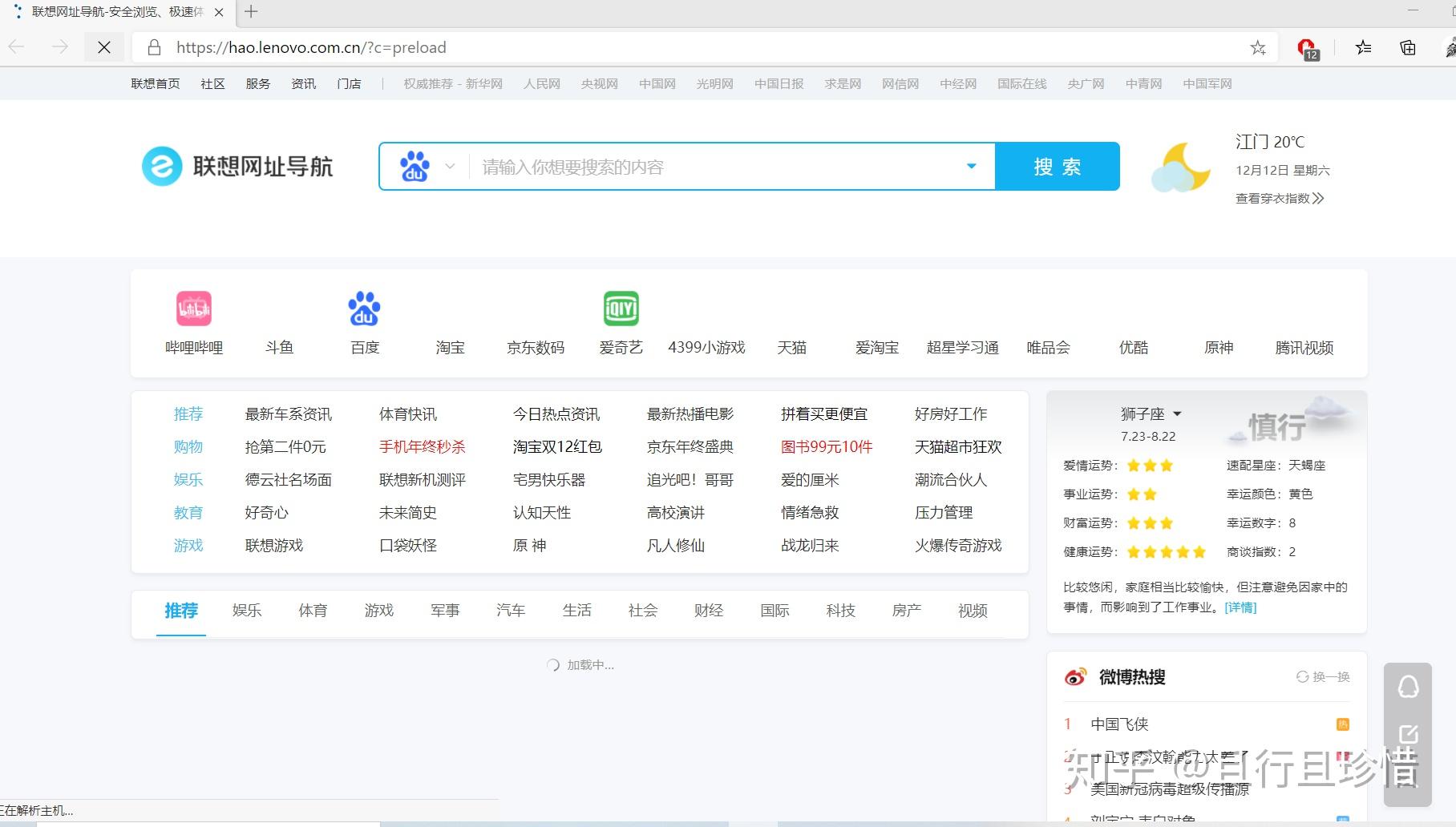Stop loading with browser X button
1456x827 pixels.
coord(104,47)
